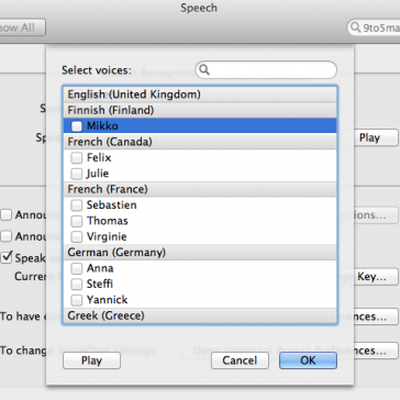The image size is (400, 400).
Task: Select the German (Germany) group header
Action: [x=200, y=252]
